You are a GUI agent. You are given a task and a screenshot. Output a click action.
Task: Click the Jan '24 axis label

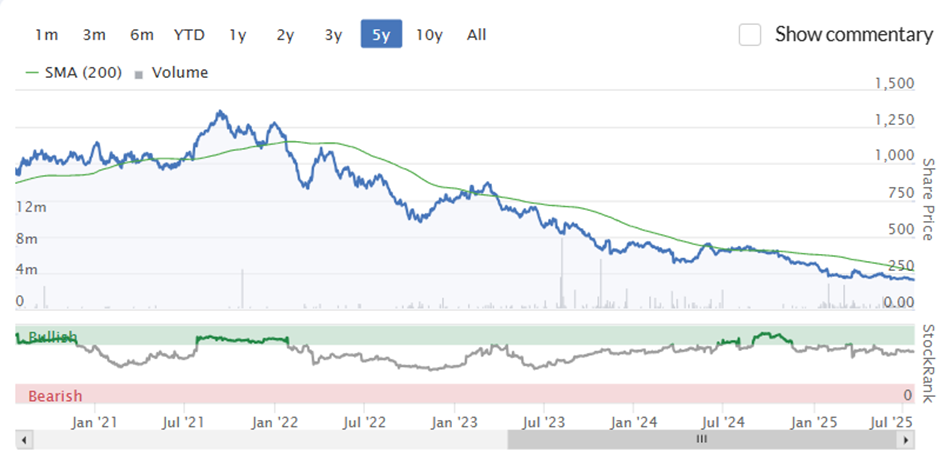(x=634, y=422)
